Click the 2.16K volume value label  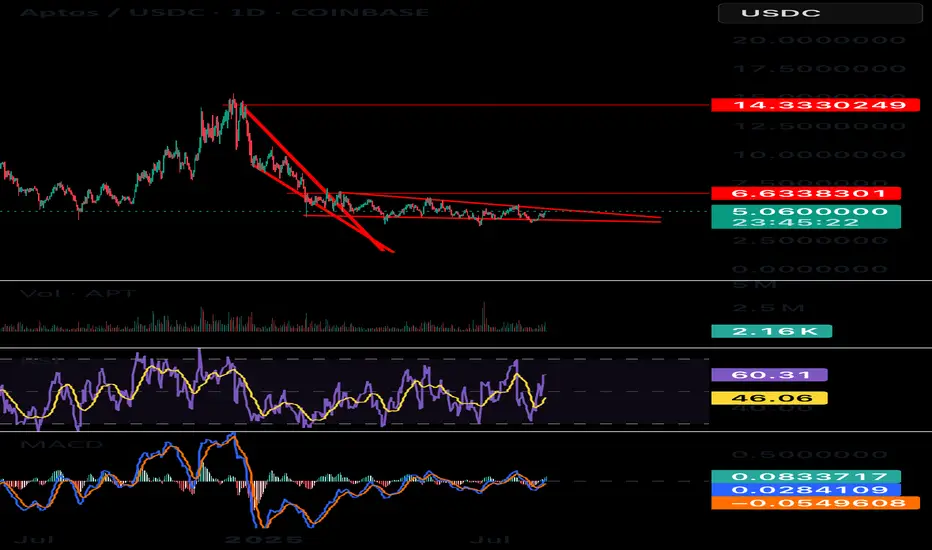pyautogui.click(x=772, y=331)
